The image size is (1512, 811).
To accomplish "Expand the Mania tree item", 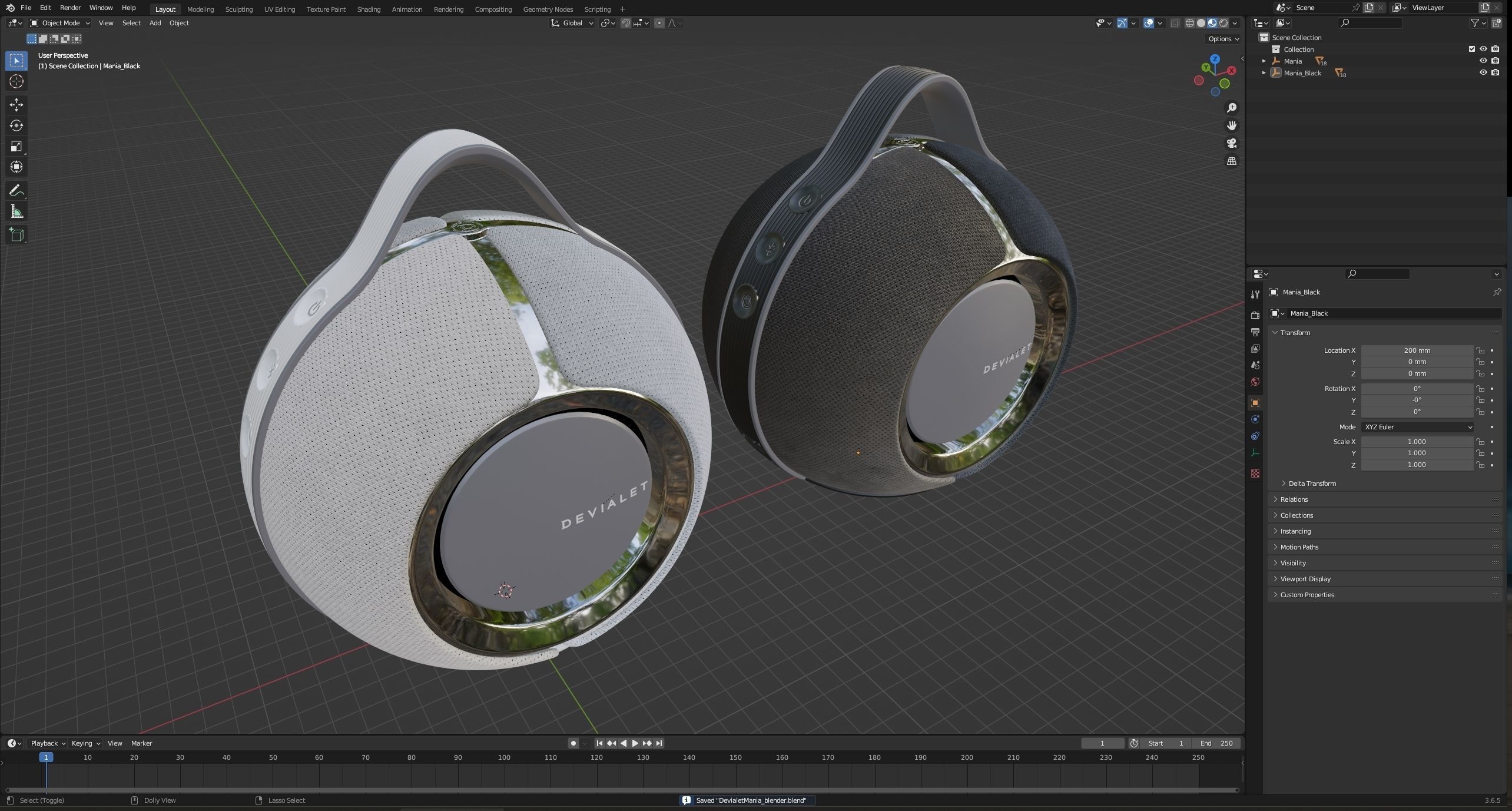I will coord(1264,61).
